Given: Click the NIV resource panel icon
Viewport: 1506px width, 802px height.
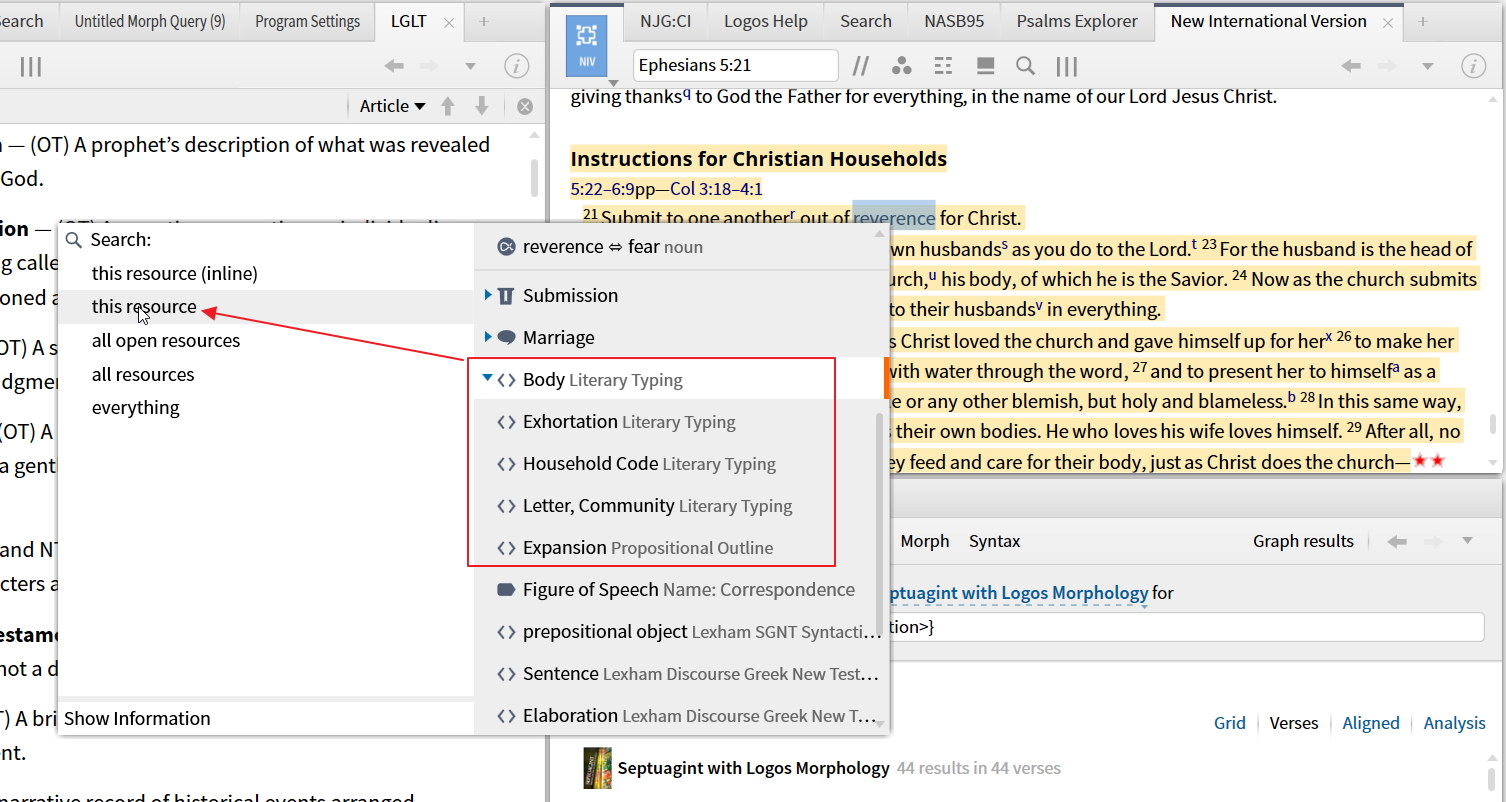Looking at the screenshot, I should pos(587,46).
